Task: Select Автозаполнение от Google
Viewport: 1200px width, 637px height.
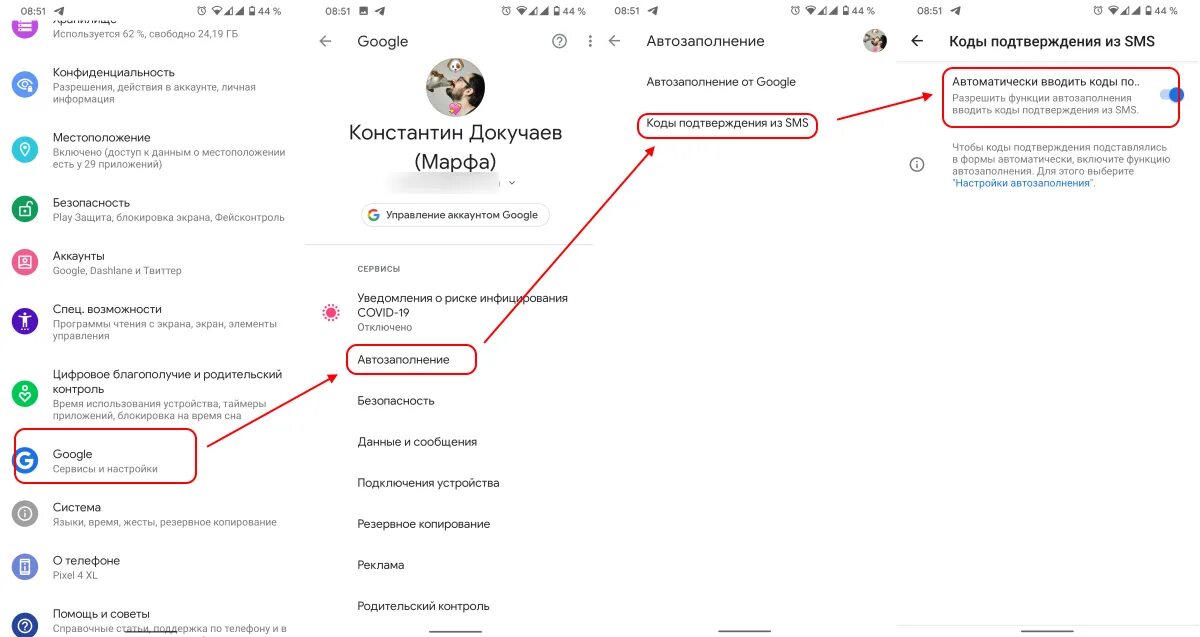Action: pyautogui.click(x=721, y=82)
